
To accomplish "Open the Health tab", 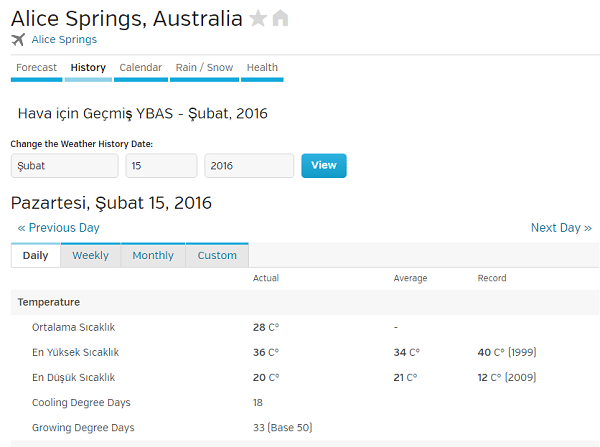I will click(x=262, y=68).
